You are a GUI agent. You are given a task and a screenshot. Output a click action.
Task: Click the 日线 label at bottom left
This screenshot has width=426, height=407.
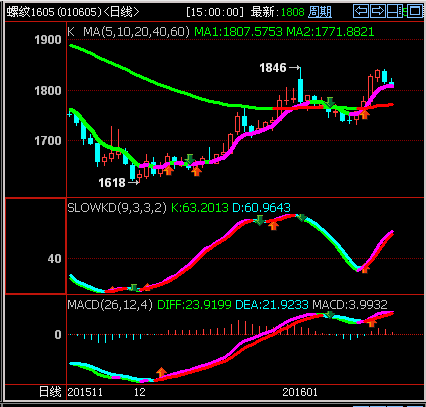[x=50, y=392]
